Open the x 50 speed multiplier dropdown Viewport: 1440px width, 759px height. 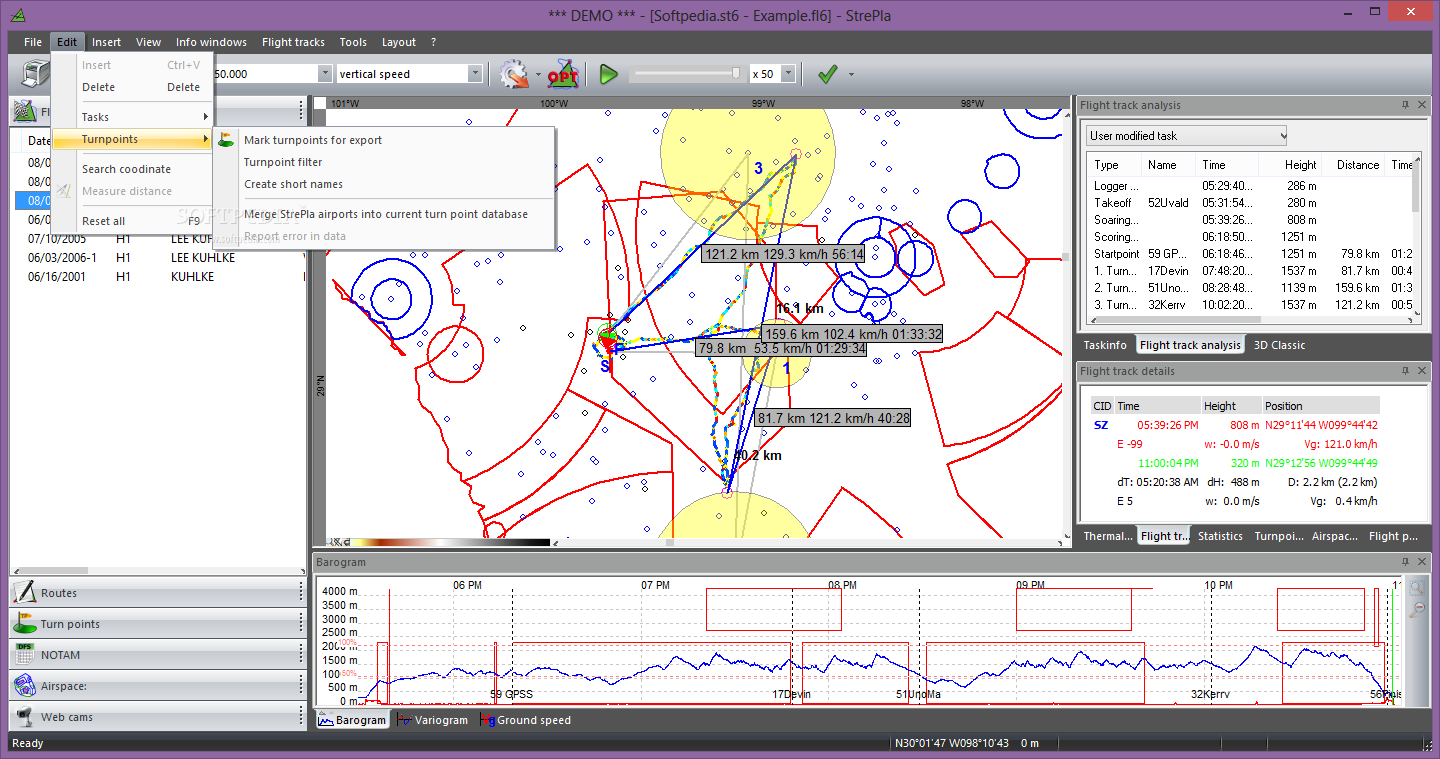pos(788,74)
